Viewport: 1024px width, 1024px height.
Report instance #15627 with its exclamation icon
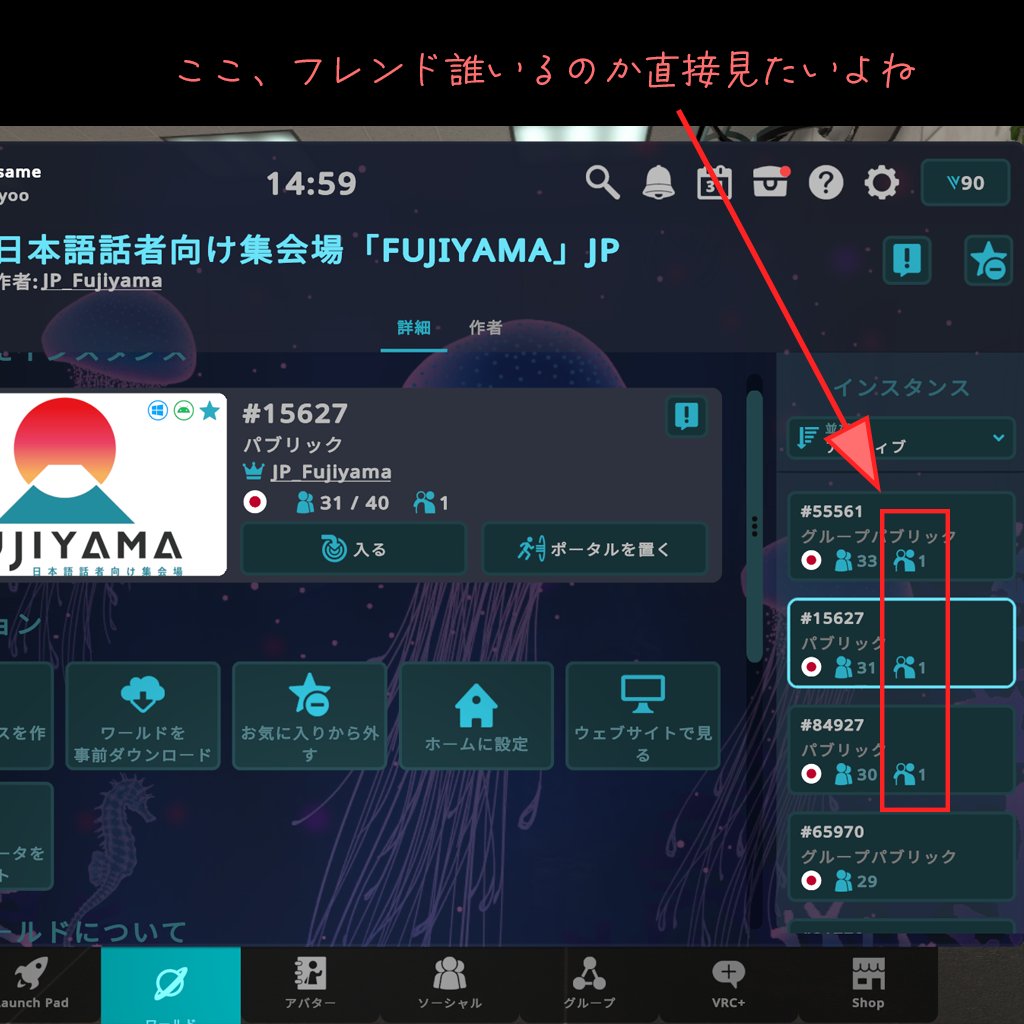click(x=686, y=416)
